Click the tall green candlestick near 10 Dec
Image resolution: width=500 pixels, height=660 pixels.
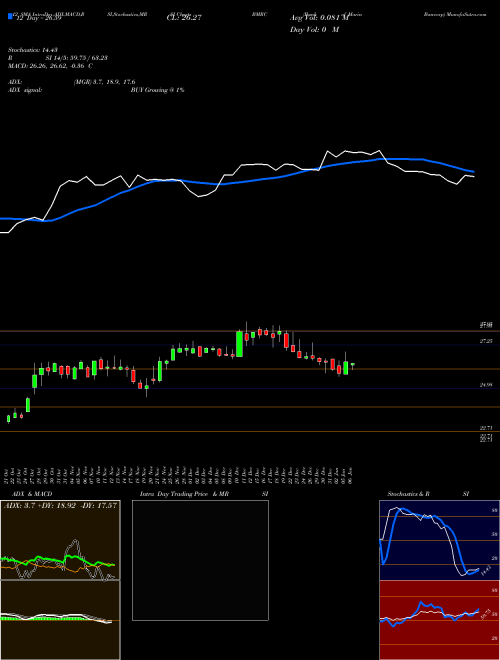pos(239,344)
